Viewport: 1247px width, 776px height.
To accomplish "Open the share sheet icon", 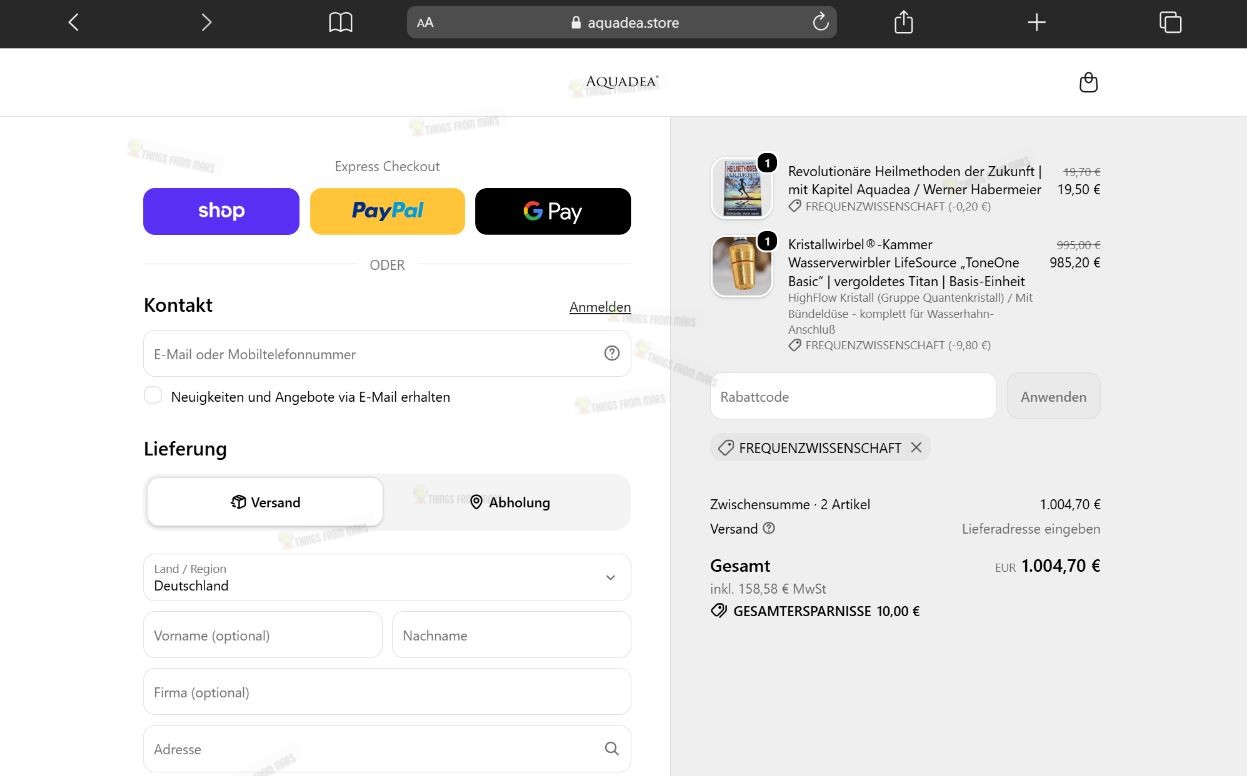I will click(904, 22).
